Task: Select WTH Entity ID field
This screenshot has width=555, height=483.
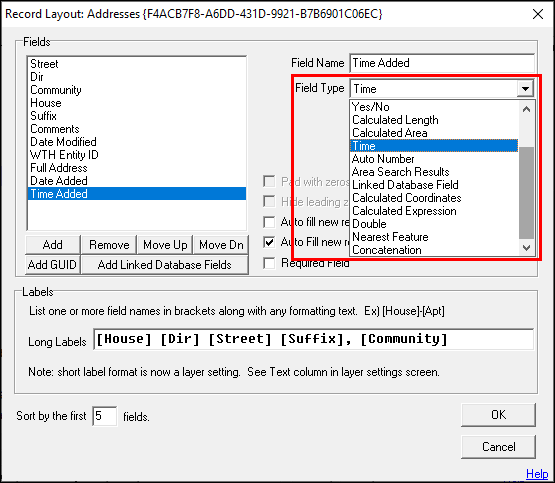Action: [137, 155]
